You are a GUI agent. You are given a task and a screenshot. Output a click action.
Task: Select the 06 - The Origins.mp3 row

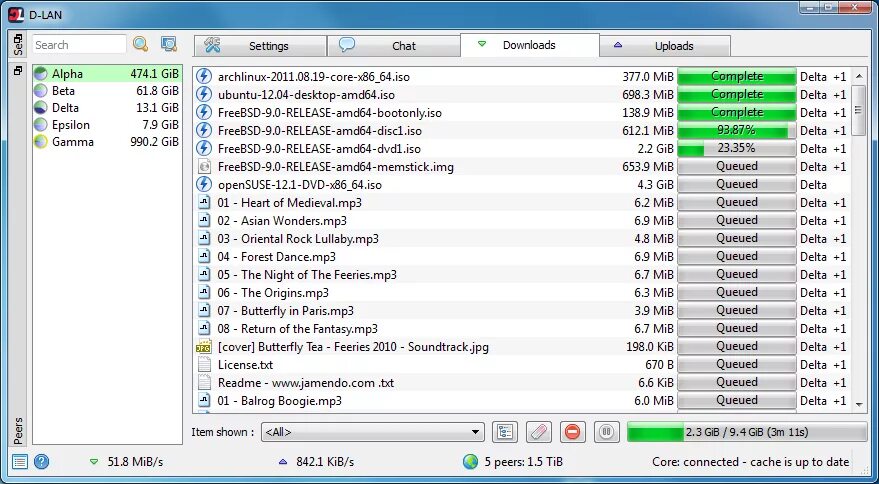coord(522,292)
